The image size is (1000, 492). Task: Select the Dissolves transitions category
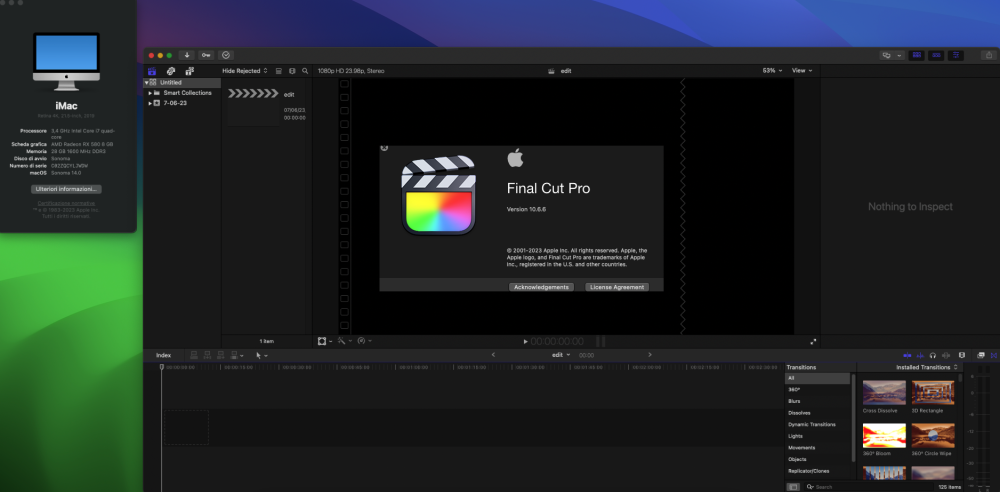coord(818,413)
